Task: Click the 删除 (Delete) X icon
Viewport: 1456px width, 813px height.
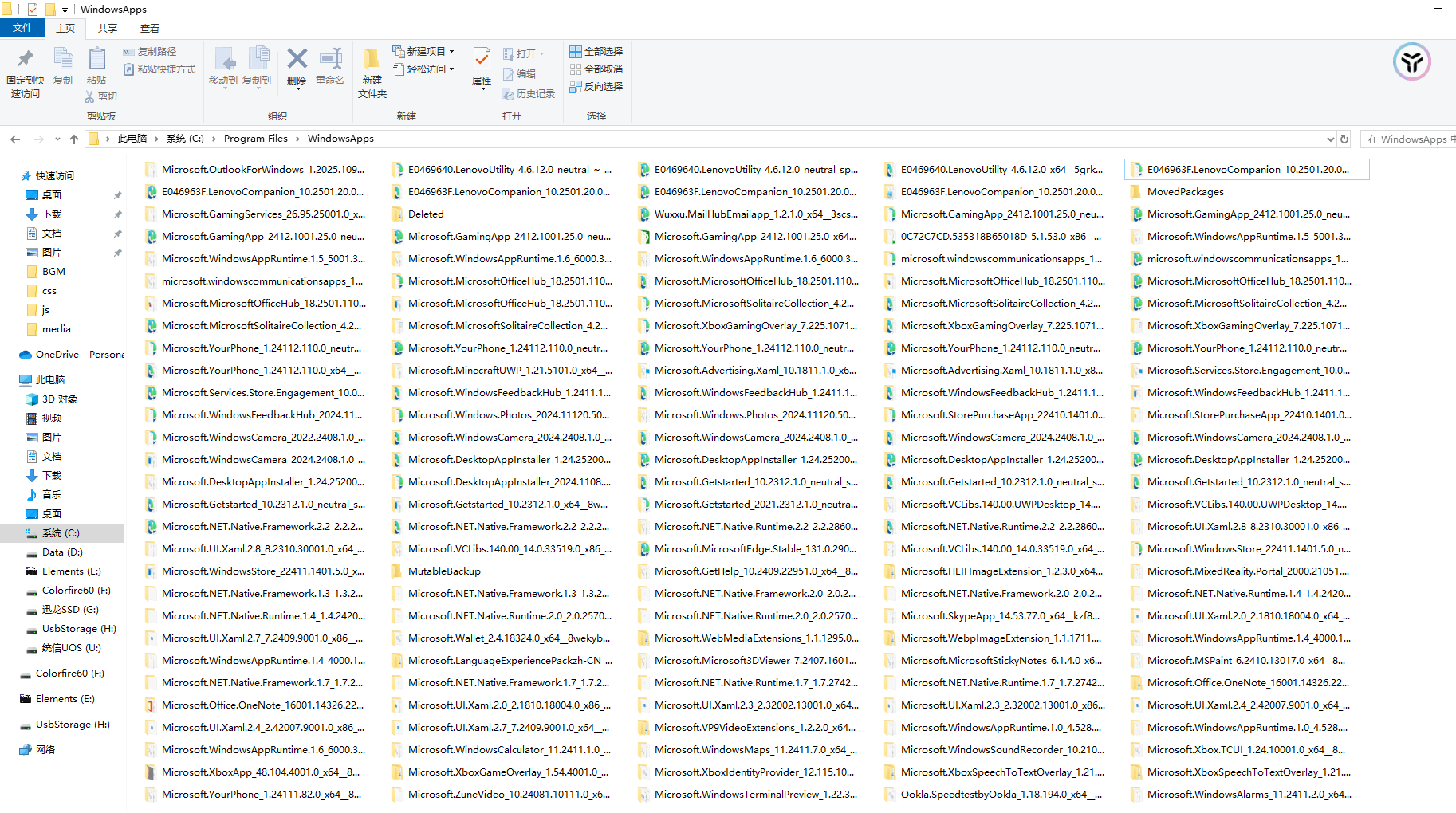Action: pyautogui.click(x=297, y=59)
